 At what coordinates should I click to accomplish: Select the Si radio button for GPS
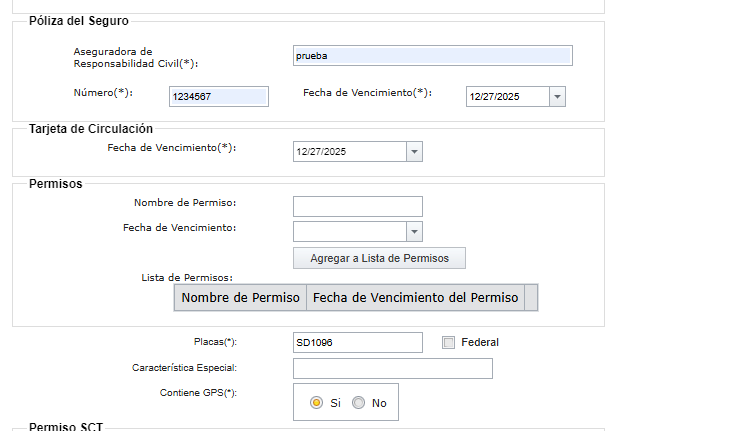(x=316, y=403)
